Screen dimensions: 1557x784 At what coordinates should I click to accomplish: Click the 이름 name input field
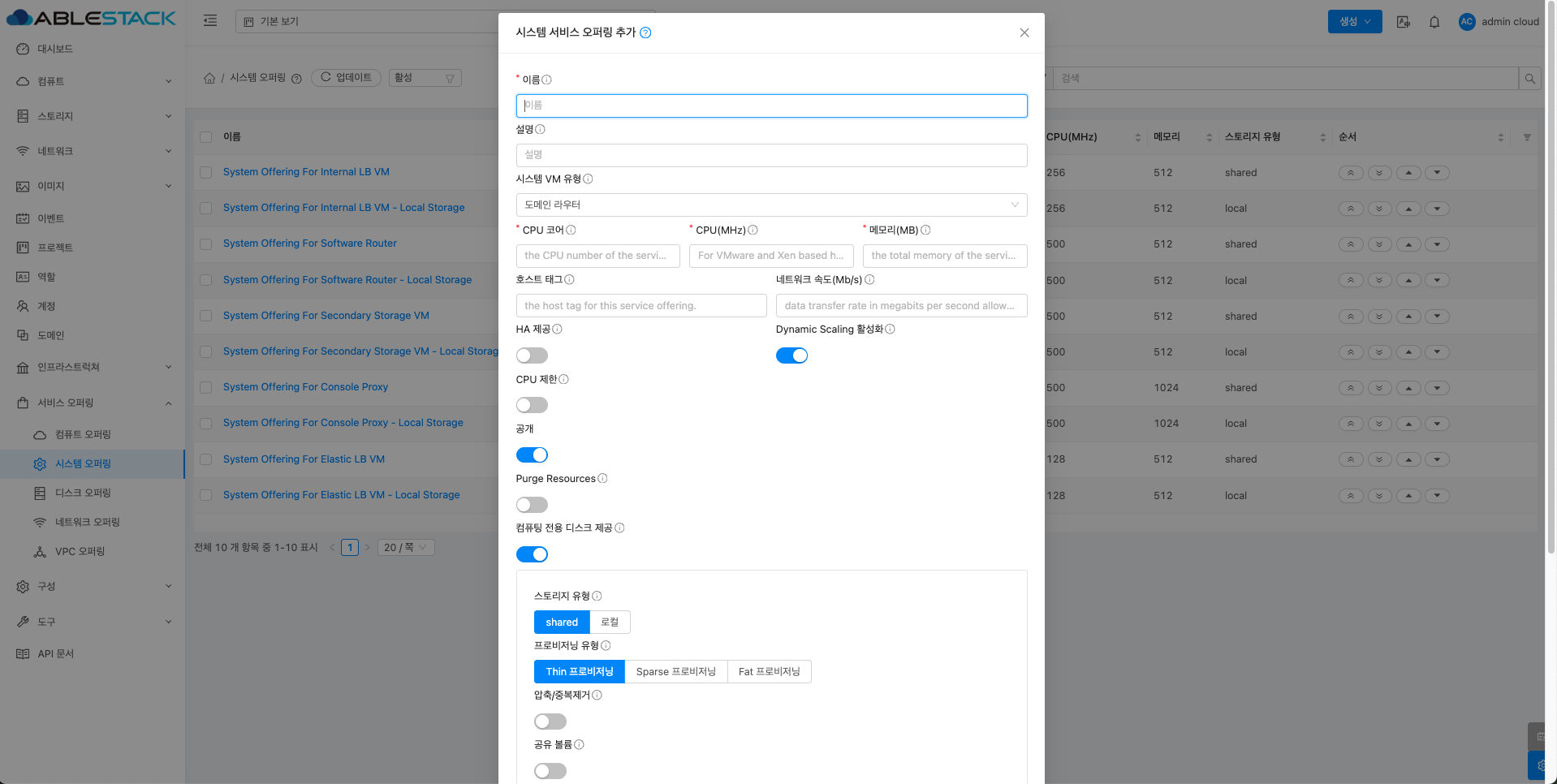click(770, 106)
